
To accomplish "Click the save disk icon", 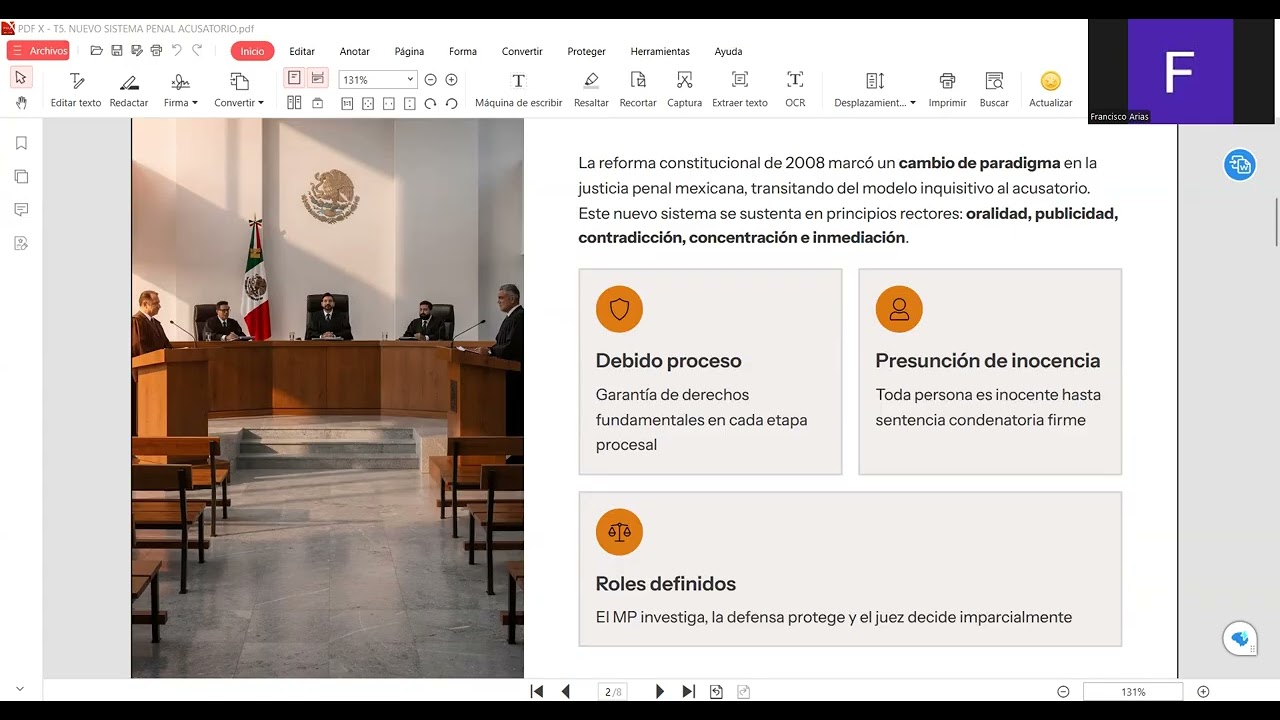I will (x=117, y=51).
